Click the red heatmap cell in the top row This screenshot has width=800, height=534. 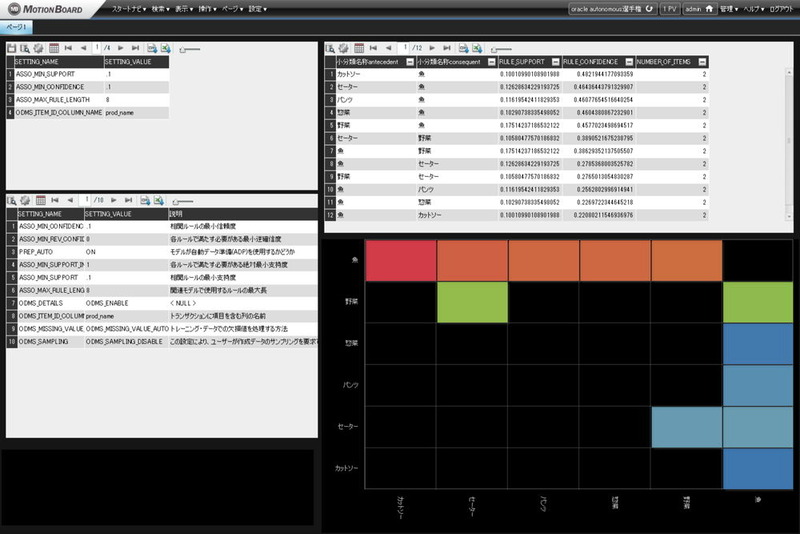pos(401,261)
